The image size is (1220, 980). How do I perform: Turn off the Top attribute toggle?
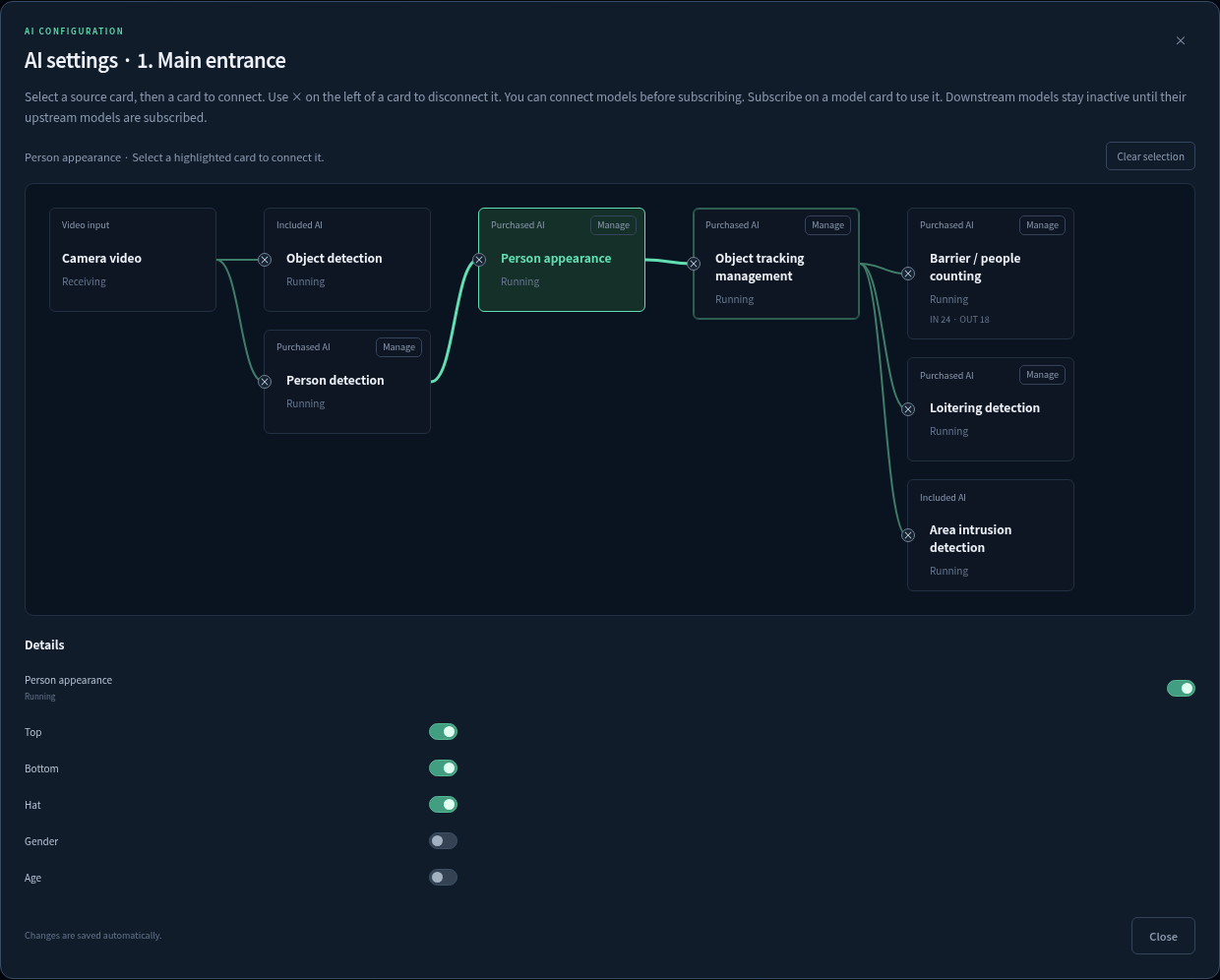click(x=443, y=731)
